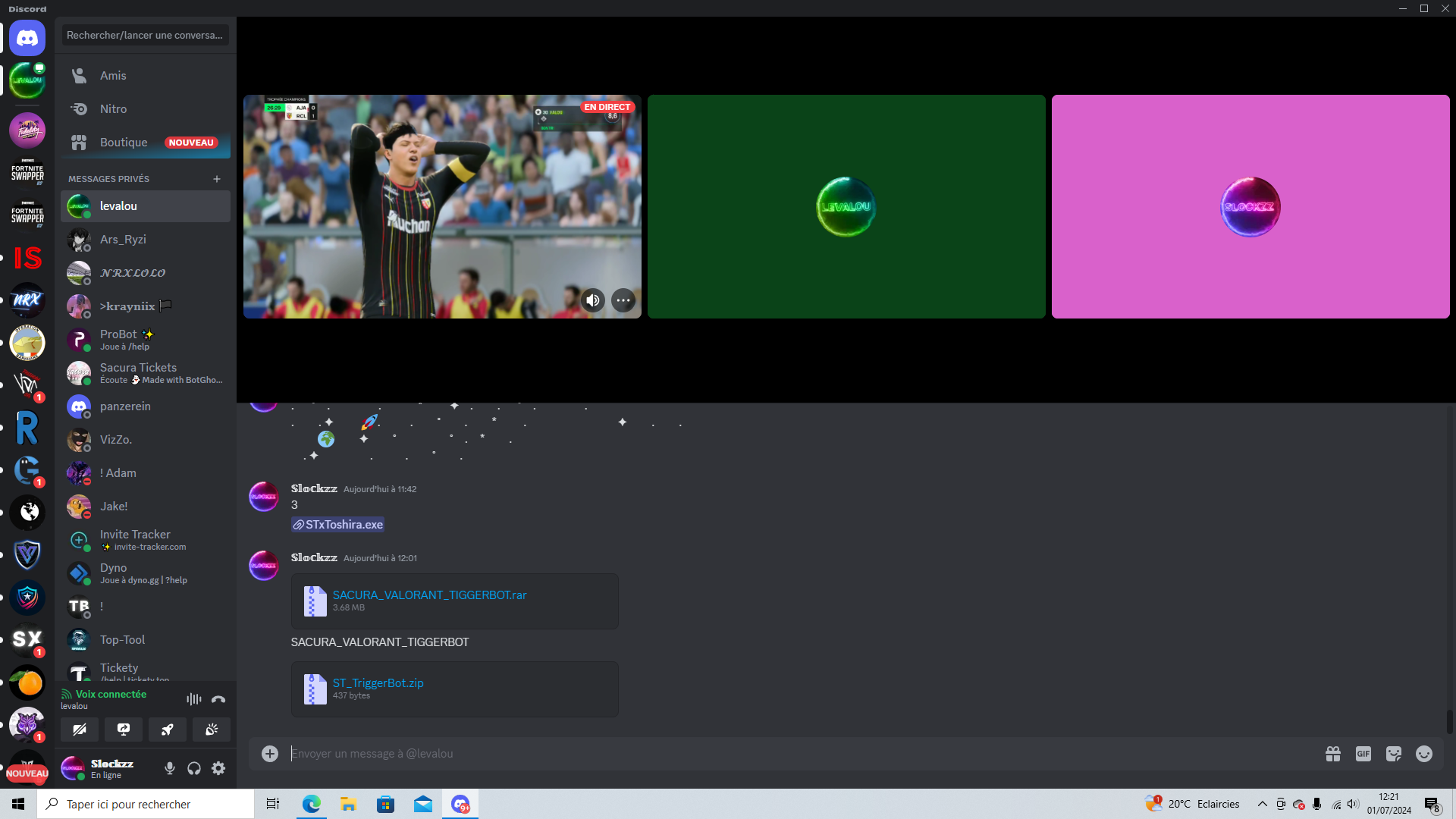Create a new private message with plus

click(x=217, y=179)
